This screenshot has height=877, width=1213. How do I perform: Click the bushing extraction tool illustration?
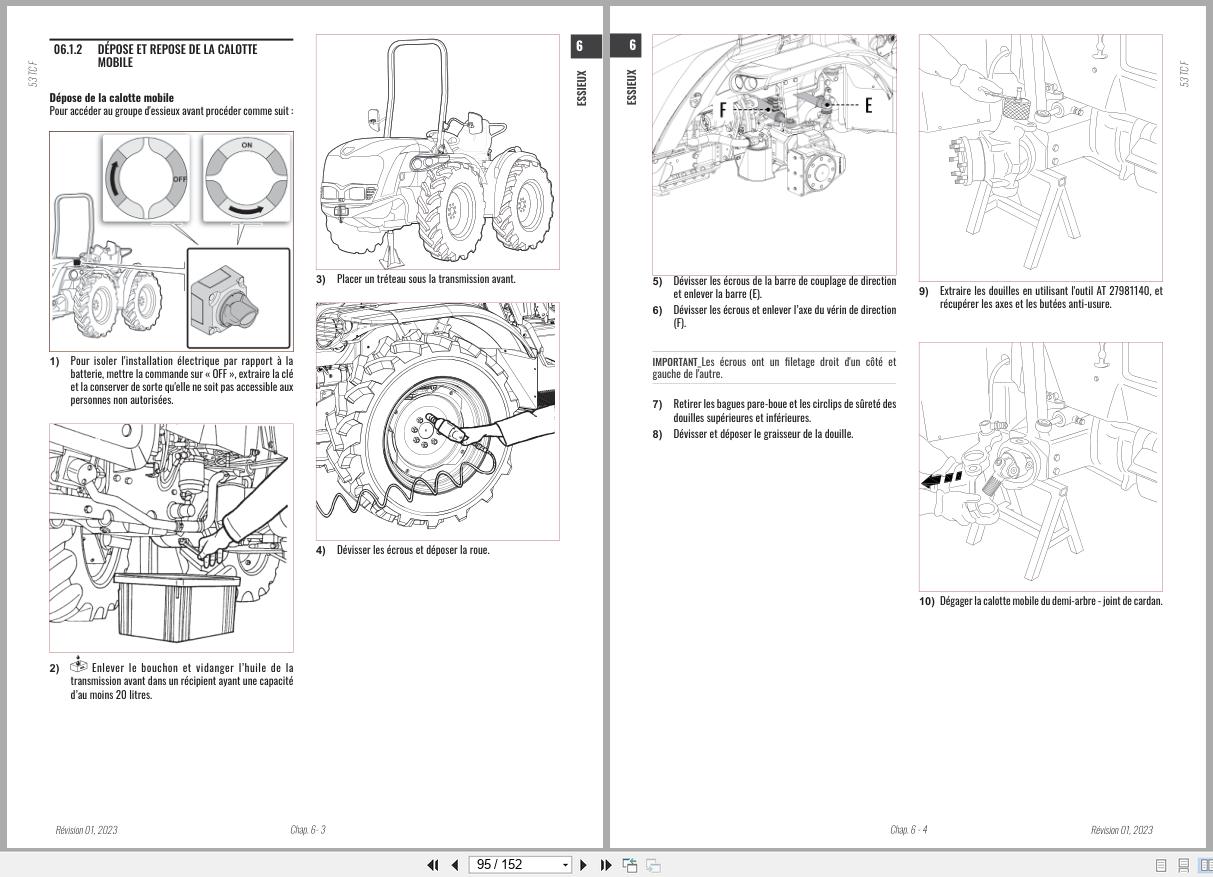[x=1041, y=158]
